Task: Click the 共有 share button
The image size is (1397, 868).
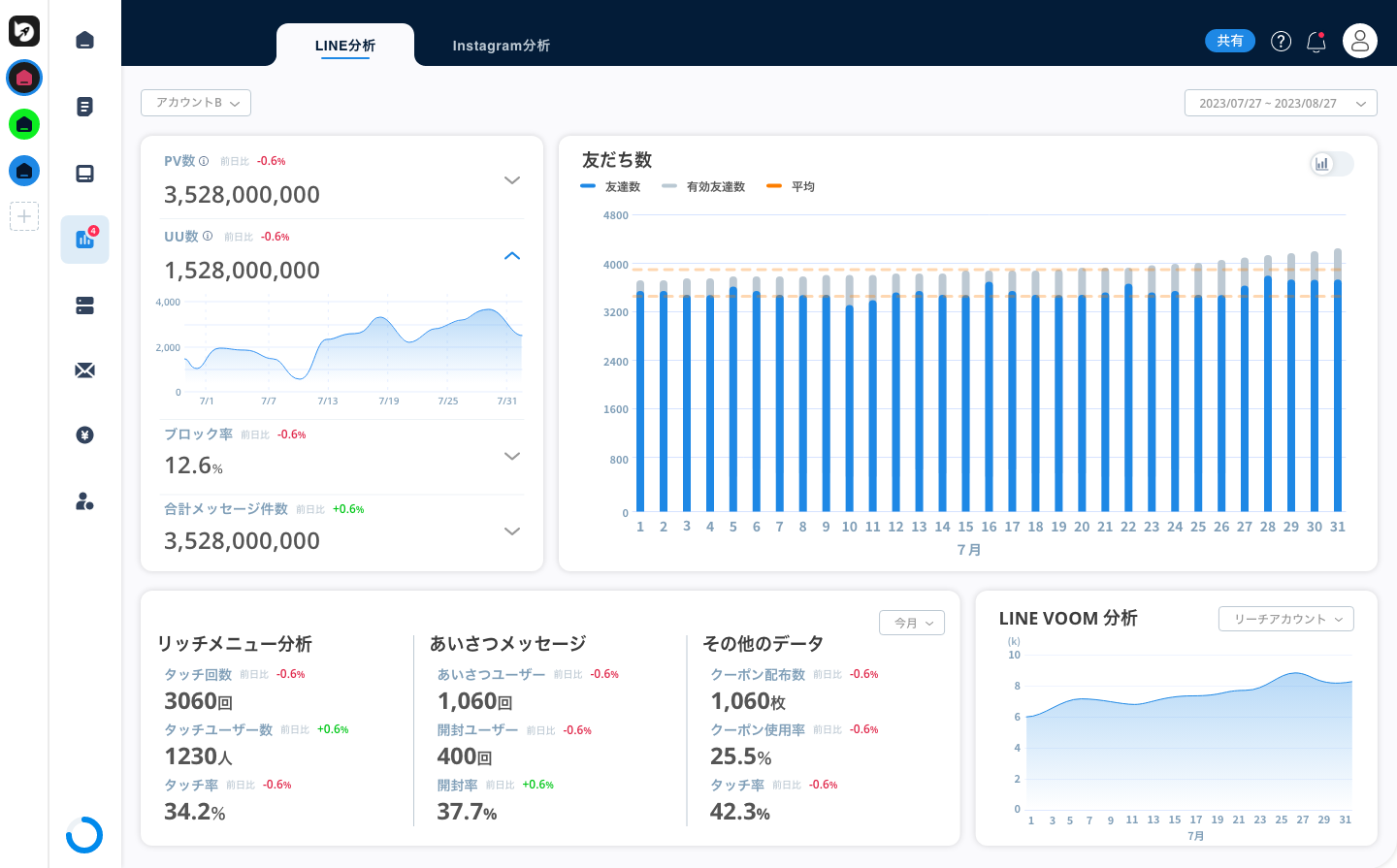Action: [1229, 41]
